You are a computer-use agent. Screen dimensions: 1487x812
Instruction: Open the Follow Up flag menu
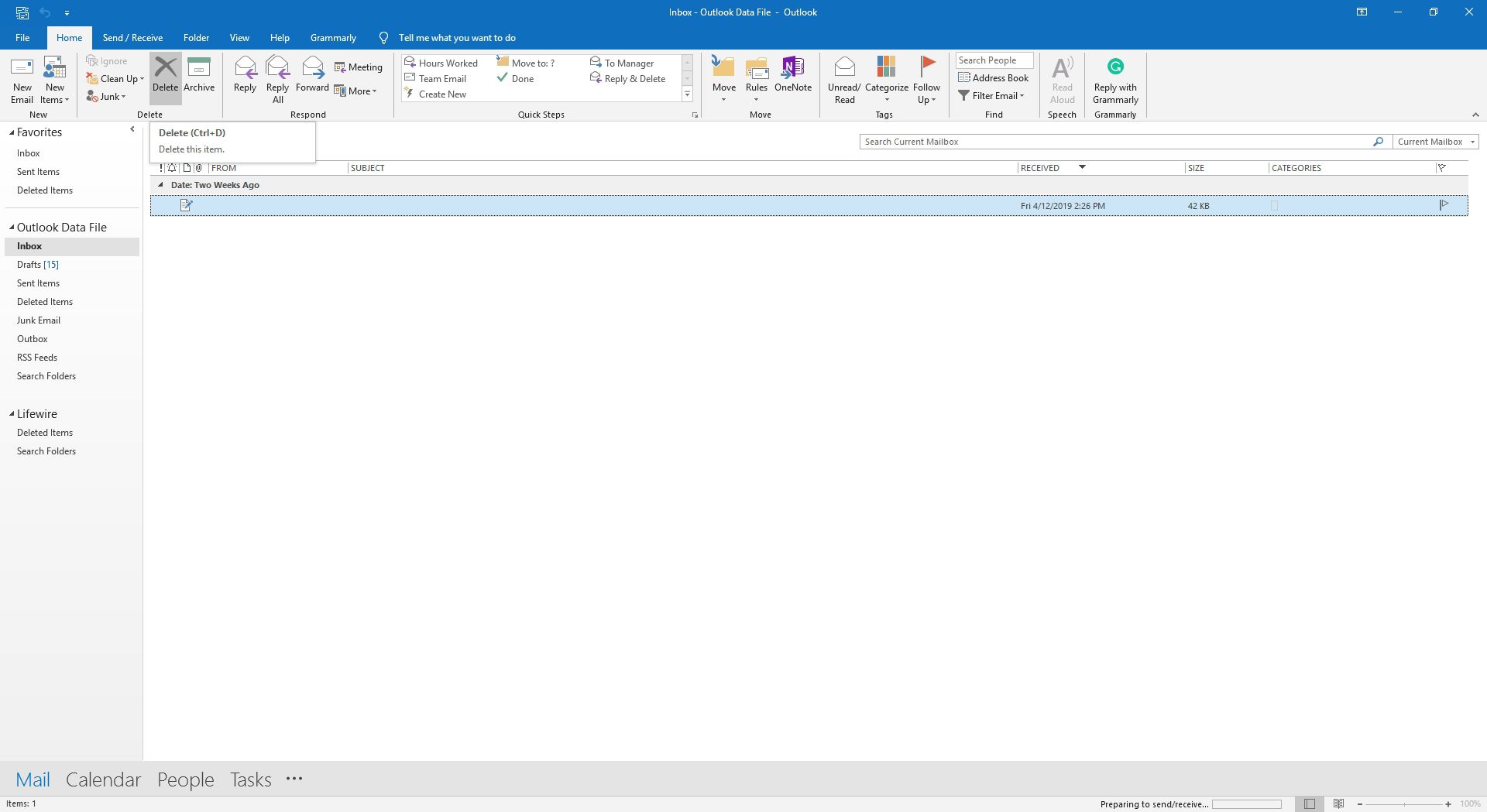pos(926,80)
